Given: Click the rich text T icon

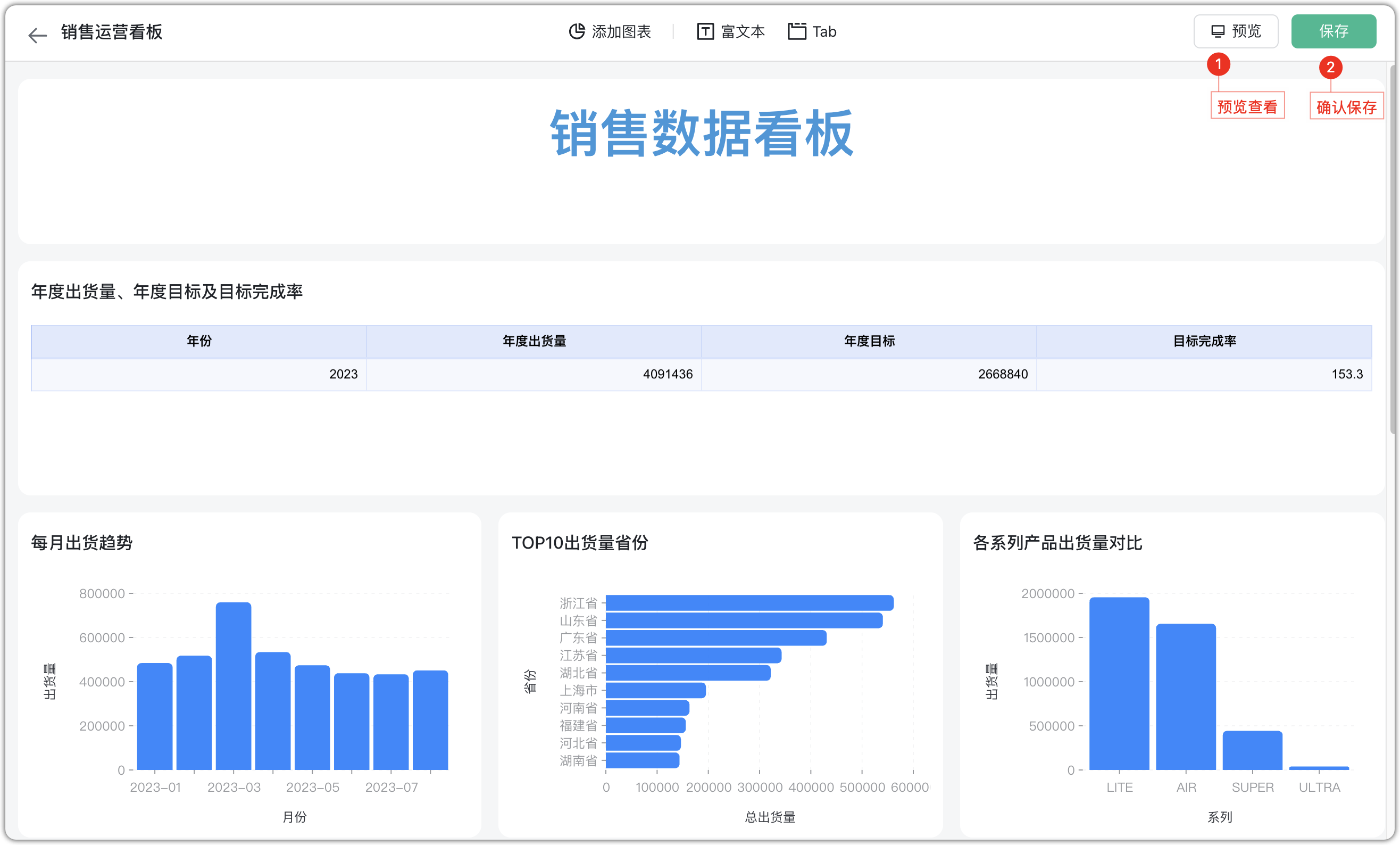Looking at the screenshot, I should 705,31.
